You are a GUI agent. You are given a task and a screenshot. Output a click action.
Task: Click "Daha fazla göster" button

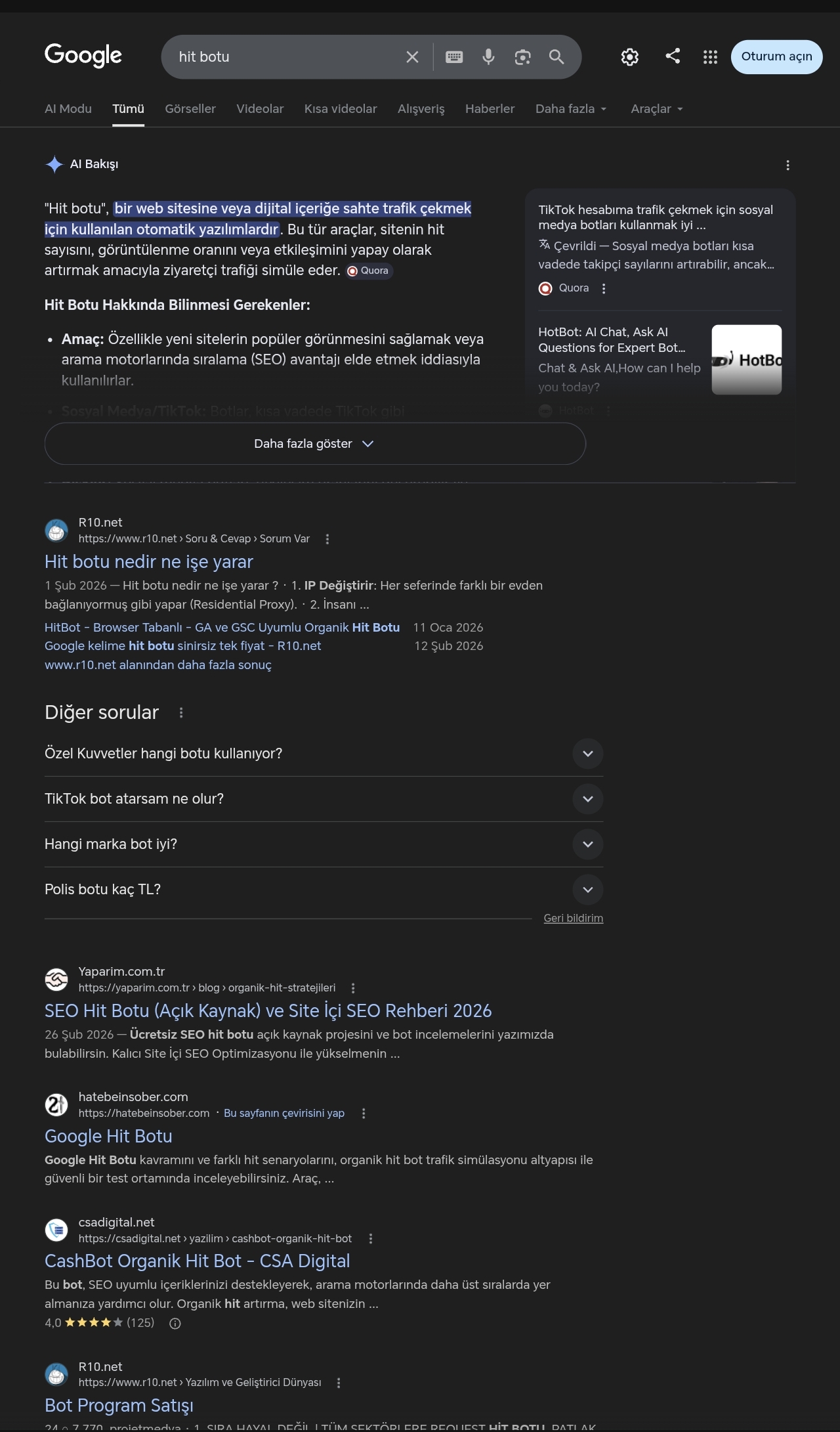pos(315,444)
